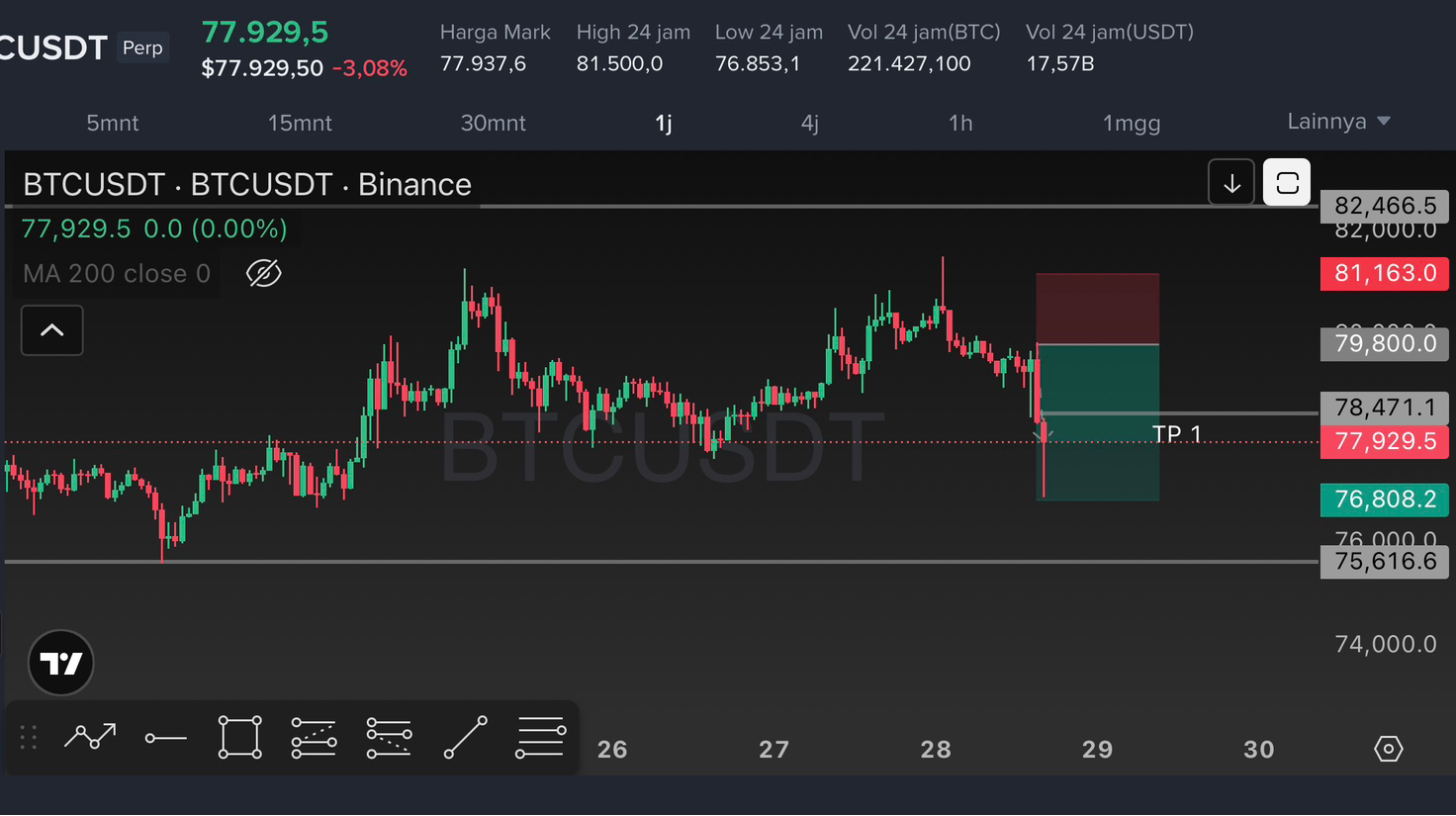
Task: Switch to the 5mnt timeframe
Action: pos(113,123)
